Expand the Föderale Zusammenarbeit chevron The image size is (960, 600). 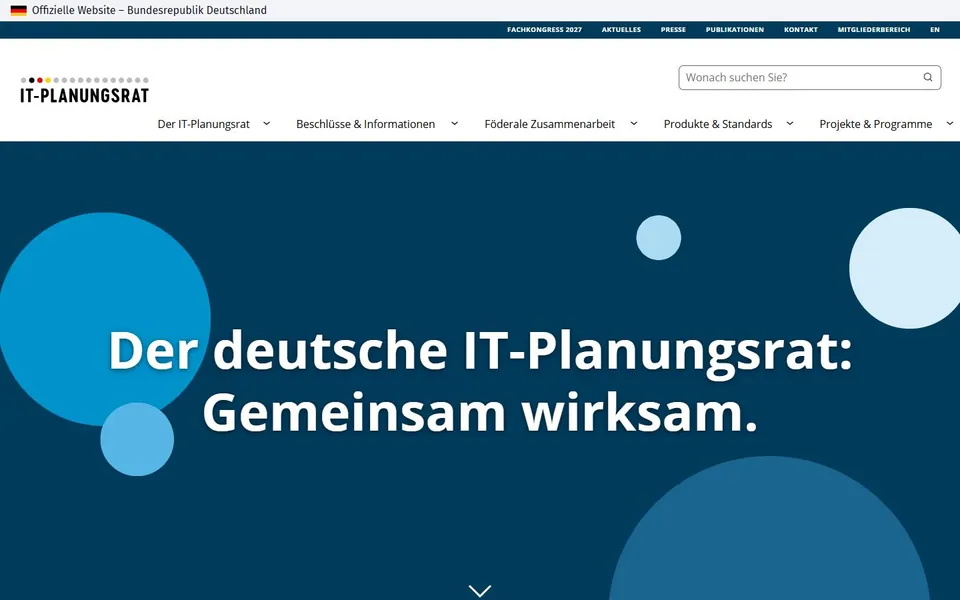click(x=634, y=124)
